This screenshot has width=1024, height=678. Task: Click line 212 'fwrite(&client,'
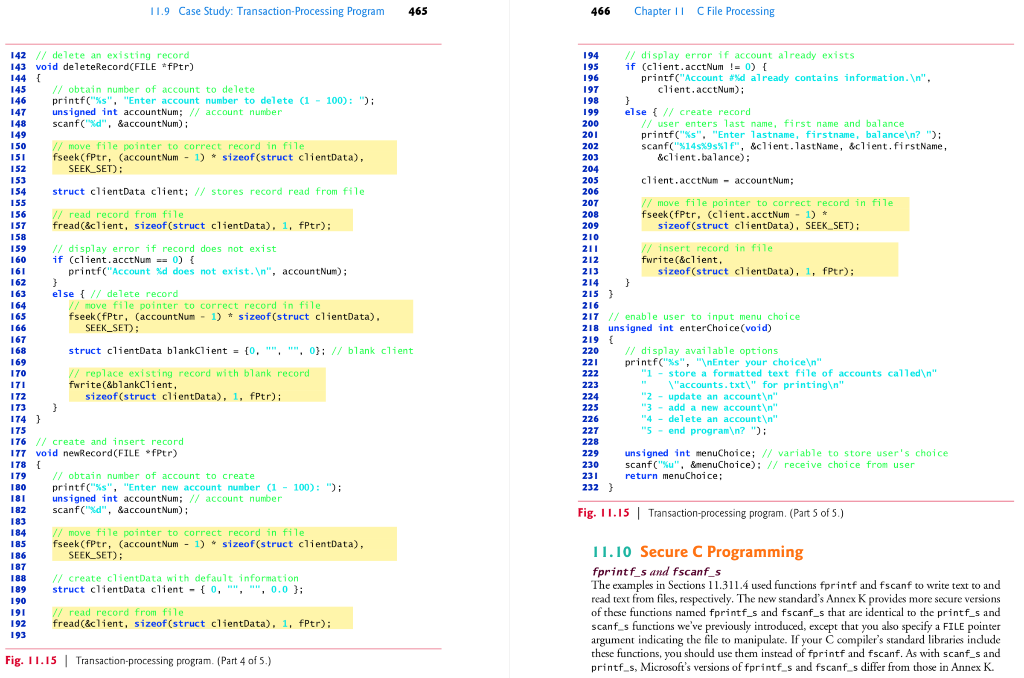[x=681, y=259]
